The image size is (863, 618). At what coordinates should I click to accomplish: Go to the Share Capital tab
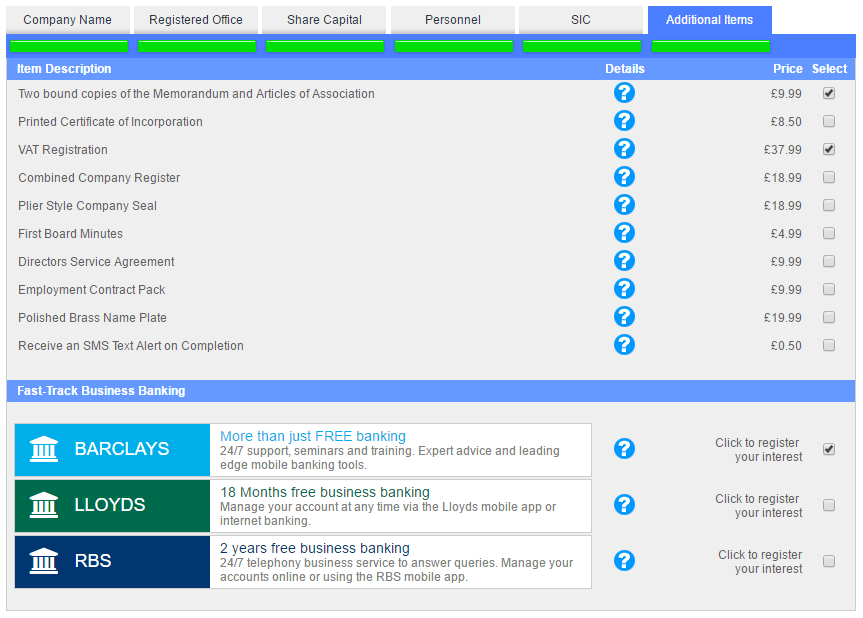324,20
